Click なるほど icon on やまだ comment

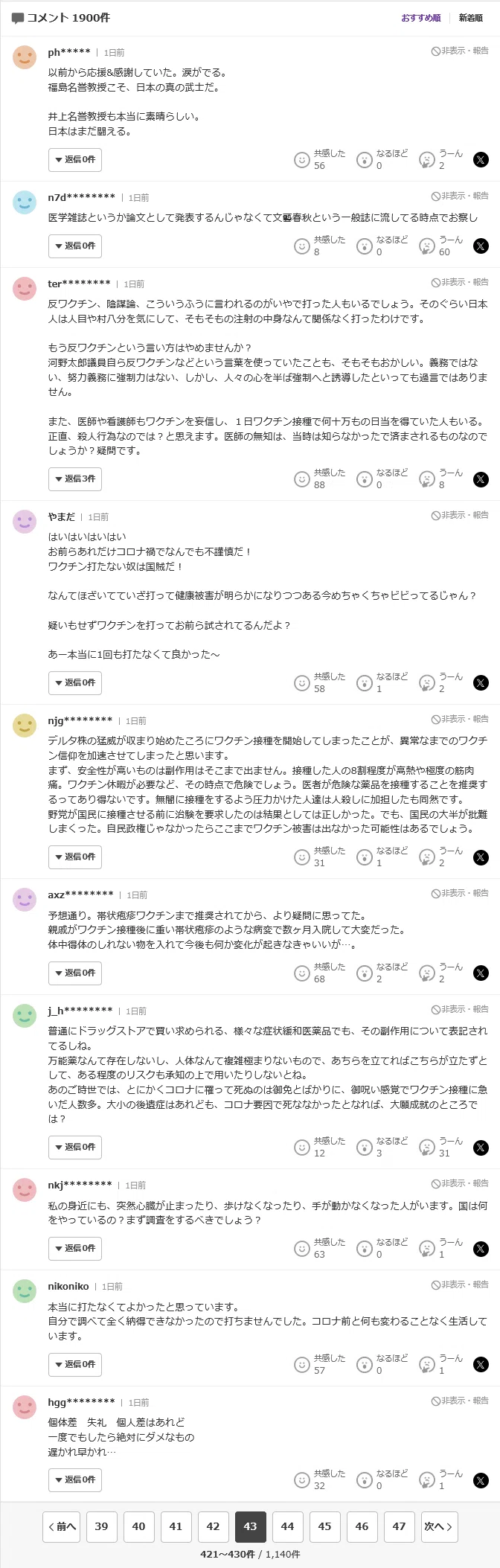[x=364, y=682]
